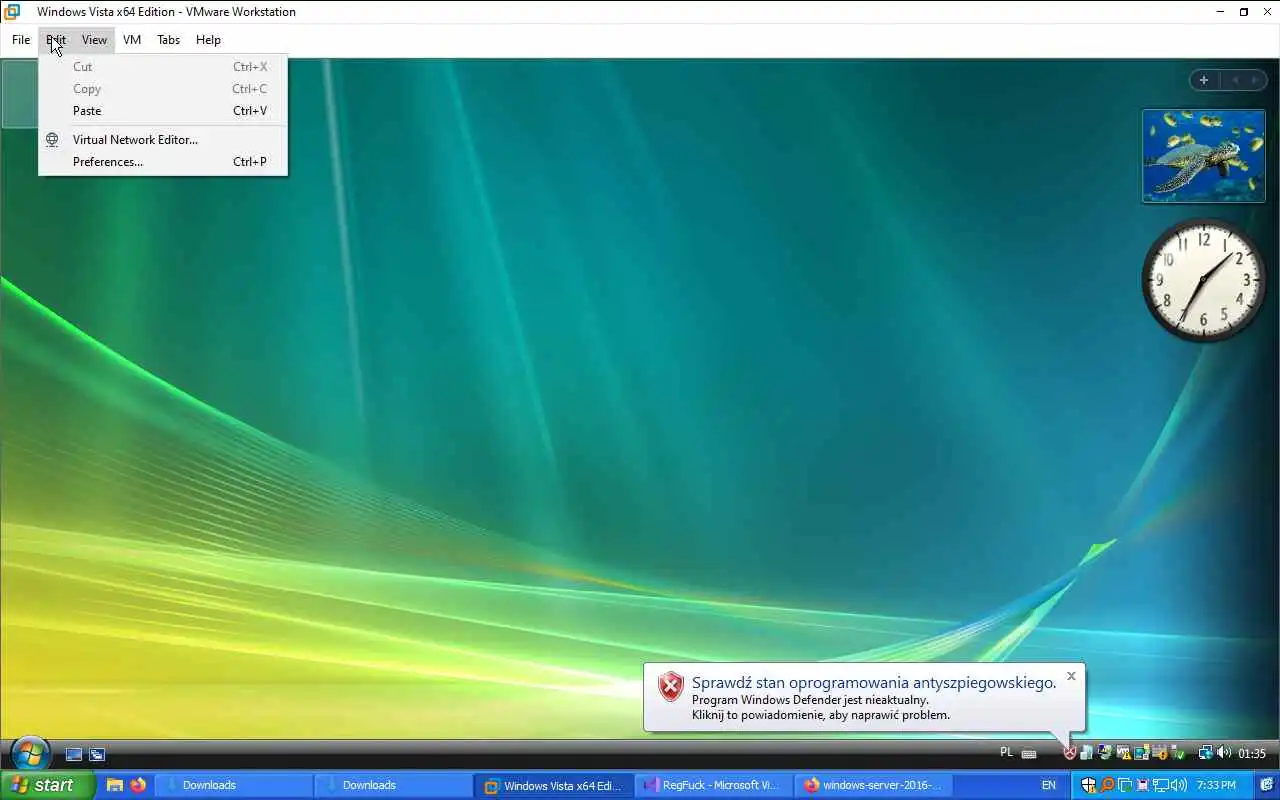Click the sea turtle slideshow gadget

coord(1204,156)
